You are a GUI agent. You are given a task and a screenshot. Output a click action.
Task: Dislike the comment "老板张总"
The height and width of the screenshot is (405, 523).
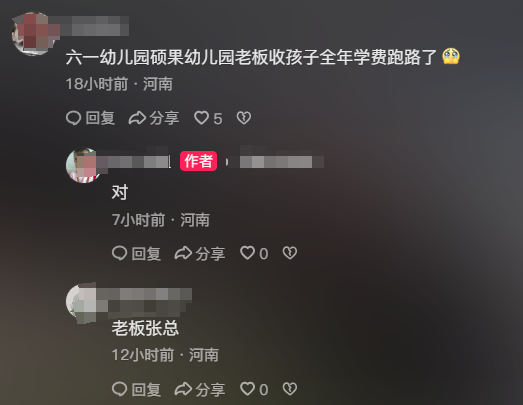290,389
